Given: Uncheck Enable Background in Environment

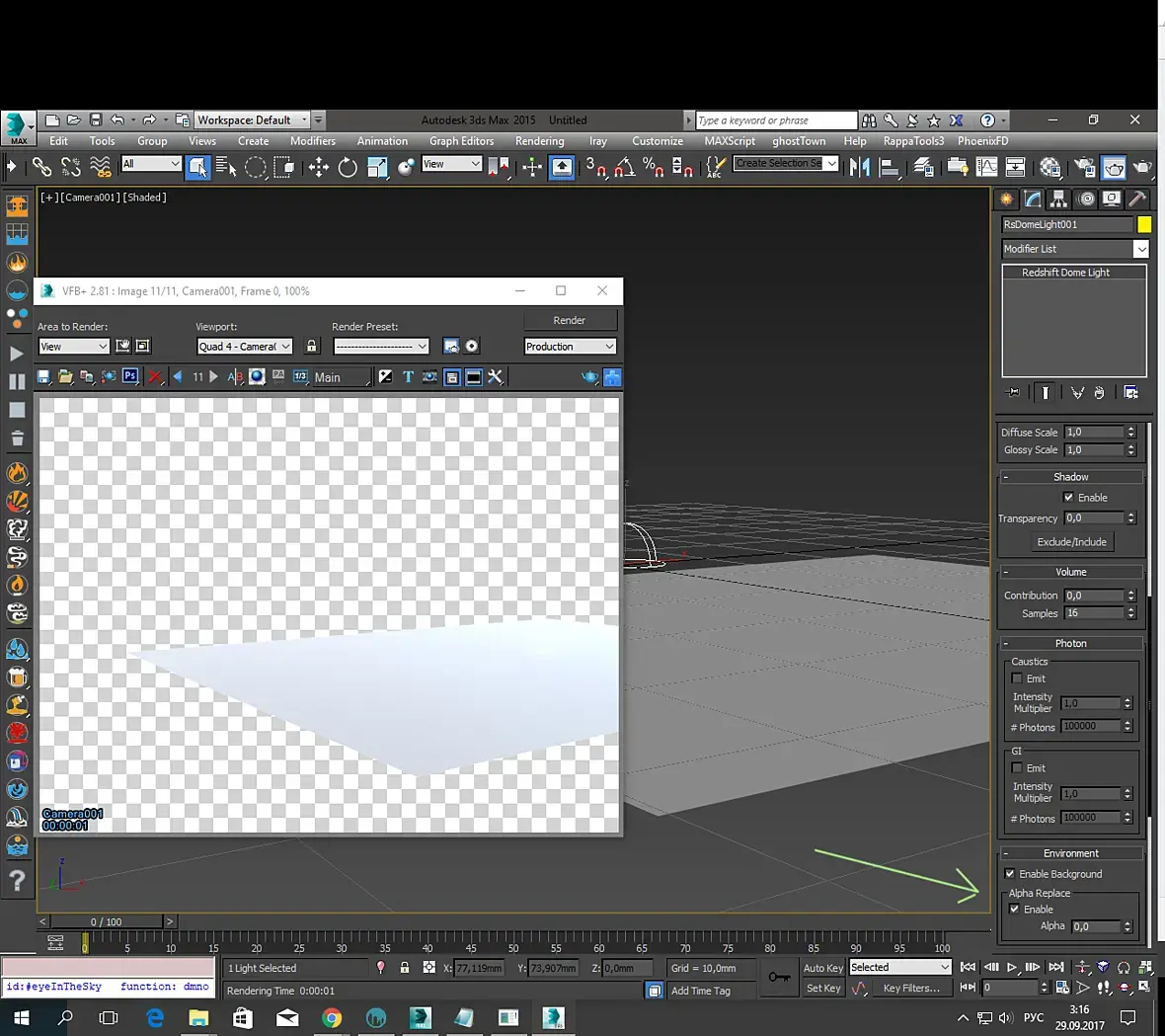Looking at the screenshot, I should coord(1010,873).
